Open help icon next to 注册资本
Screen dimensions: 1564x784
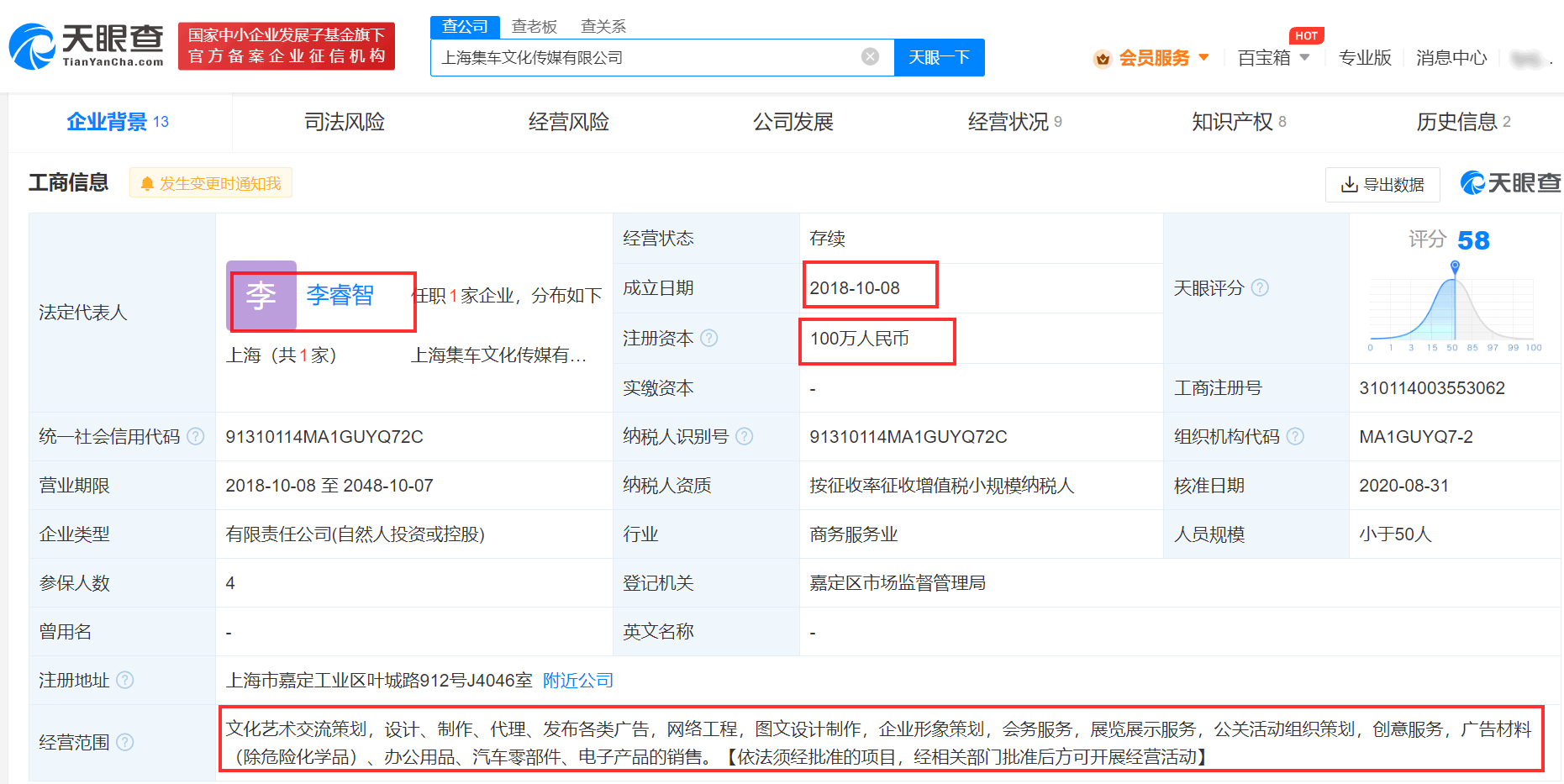tap(709, 338)
